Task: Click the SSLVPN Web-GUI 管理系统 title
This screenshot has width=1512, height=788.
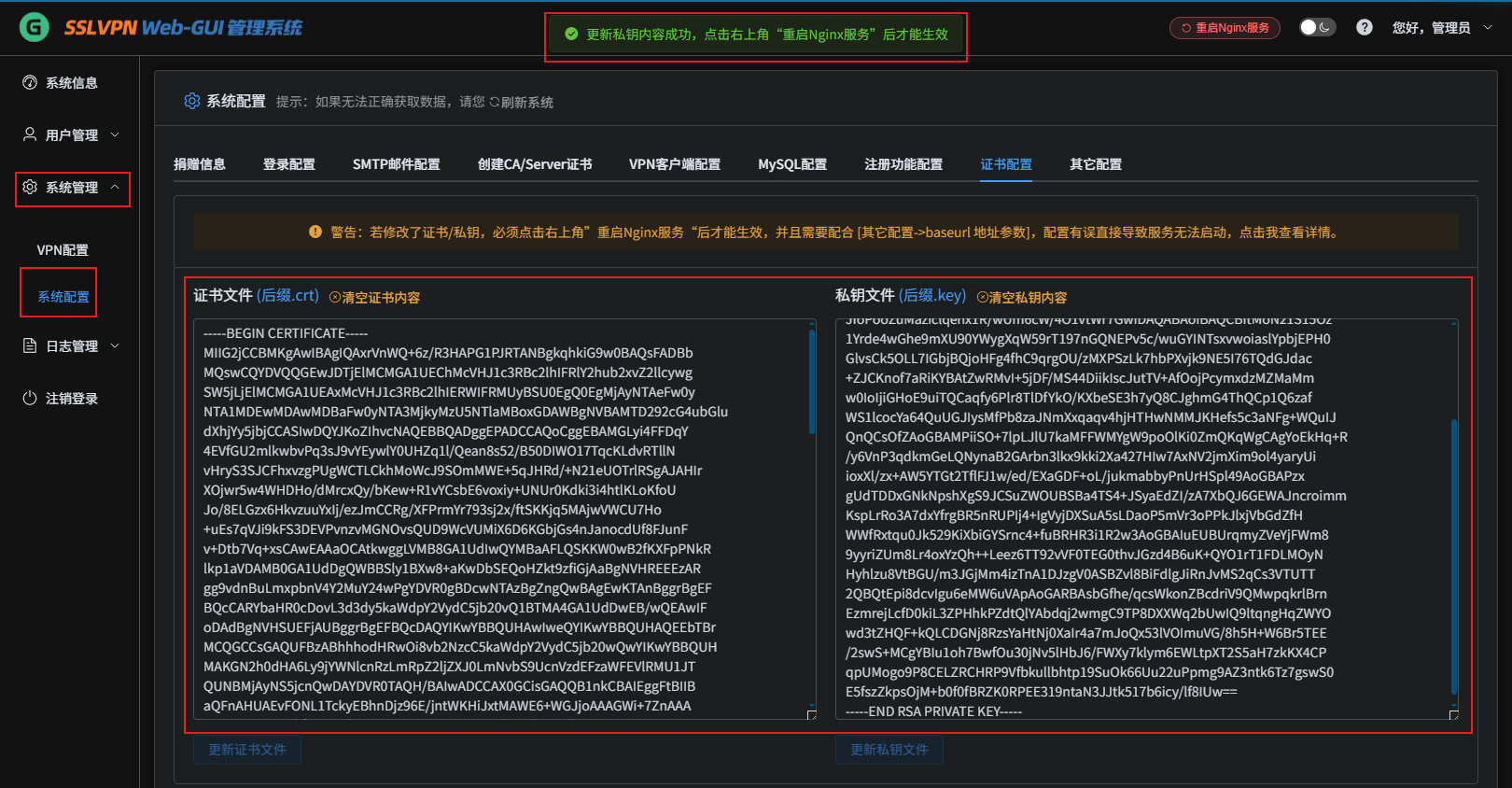Action: [x=183, y=28]
